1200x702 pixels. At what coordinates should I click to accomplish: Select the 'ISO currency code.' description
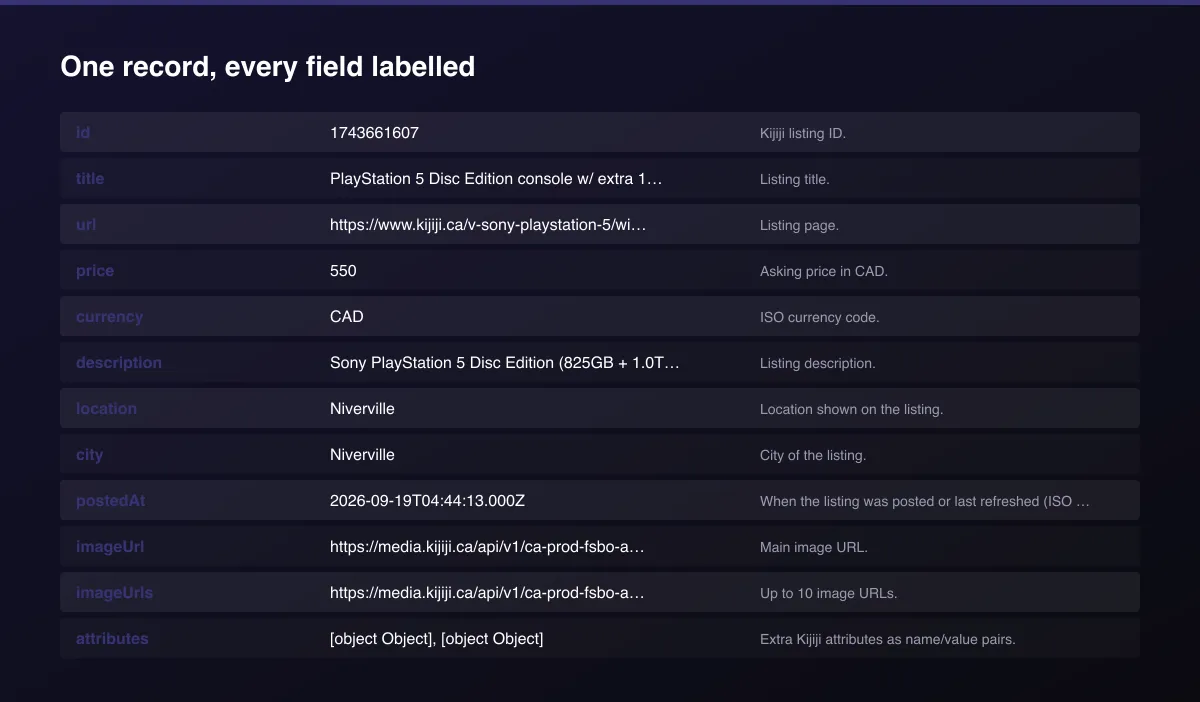click(x=820, y=317)
